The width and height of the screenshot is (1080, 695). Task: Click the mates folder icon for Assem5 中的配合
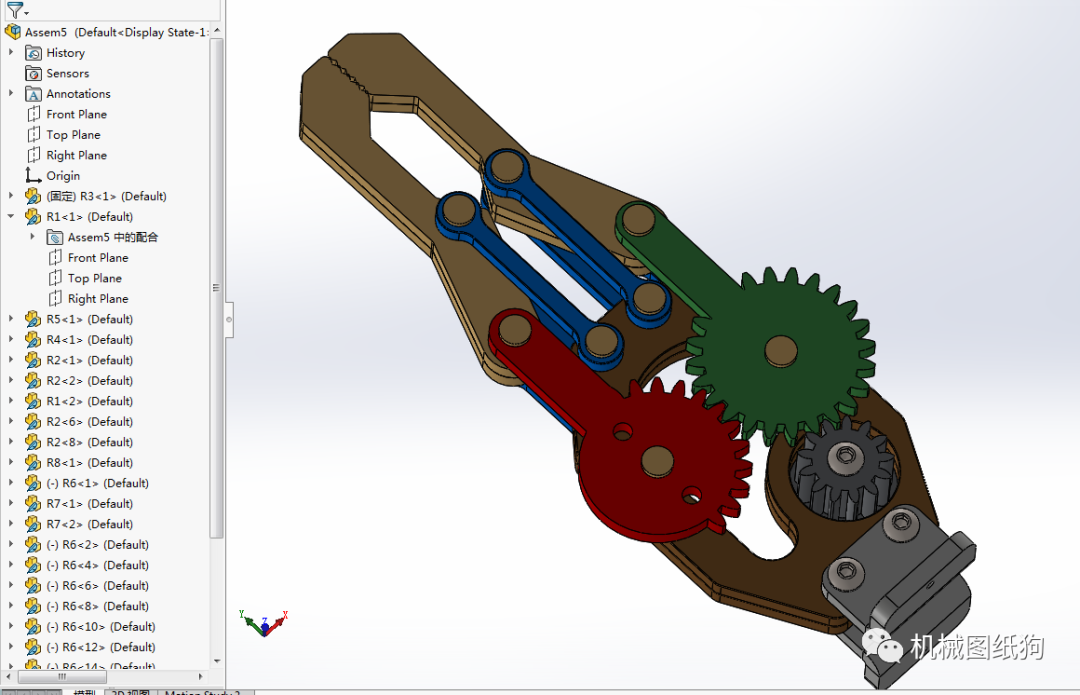(54, 237)
